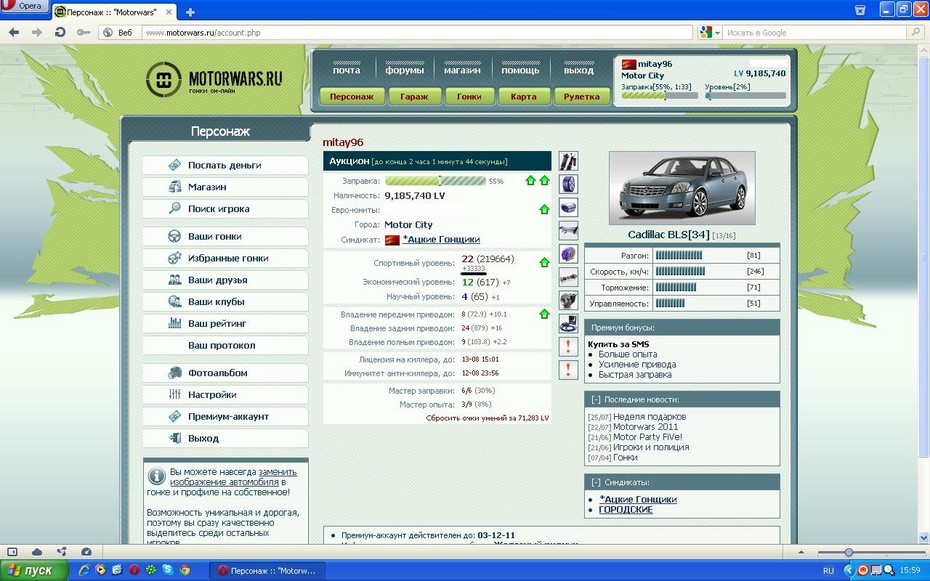Click the second red exclamation part slot

tap(568, 369)
